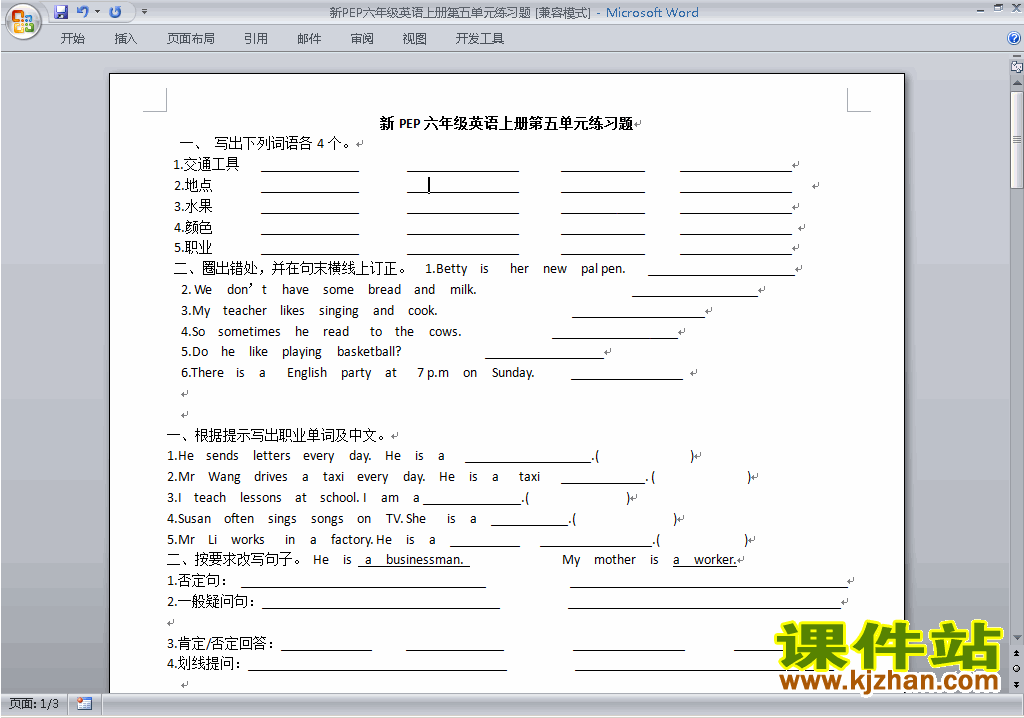Click the word 'singing' in sentence 3
Viewport: 1024px width, 718px height.
coord(338,311)
